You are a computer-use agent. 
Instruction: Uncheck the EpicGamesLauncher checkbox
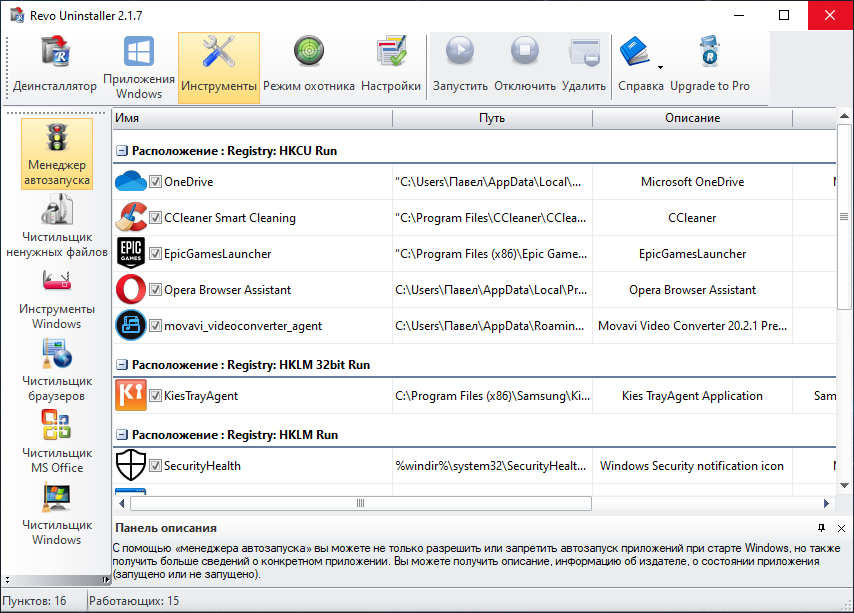tap(155, 253)
